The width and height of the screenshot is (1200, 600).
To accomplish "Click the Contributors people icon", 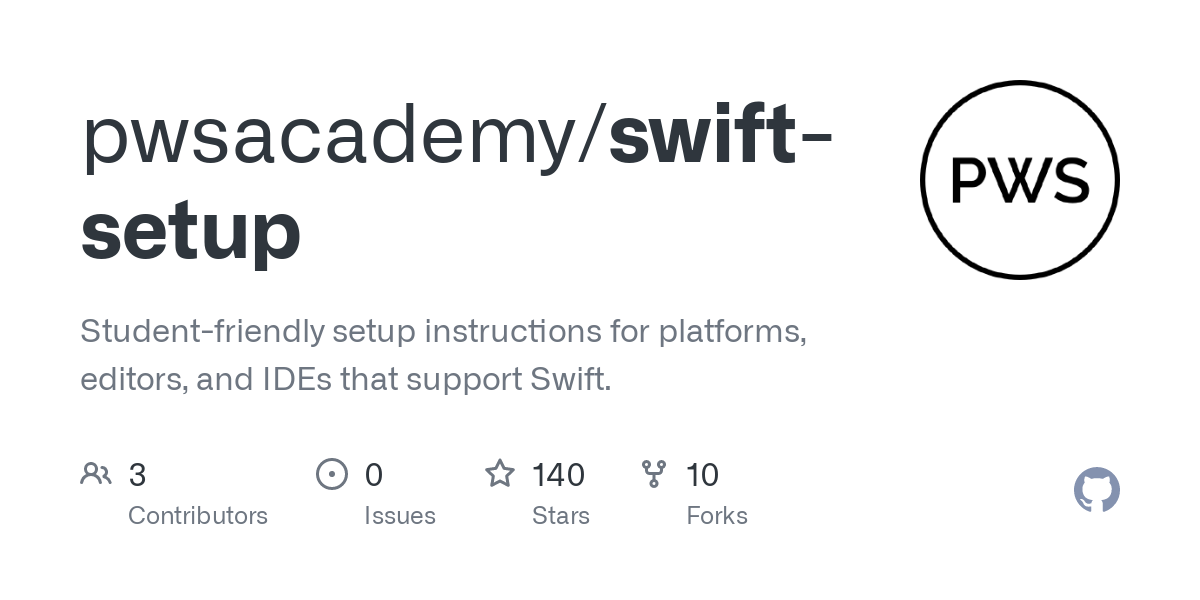I will click(96, 474).
